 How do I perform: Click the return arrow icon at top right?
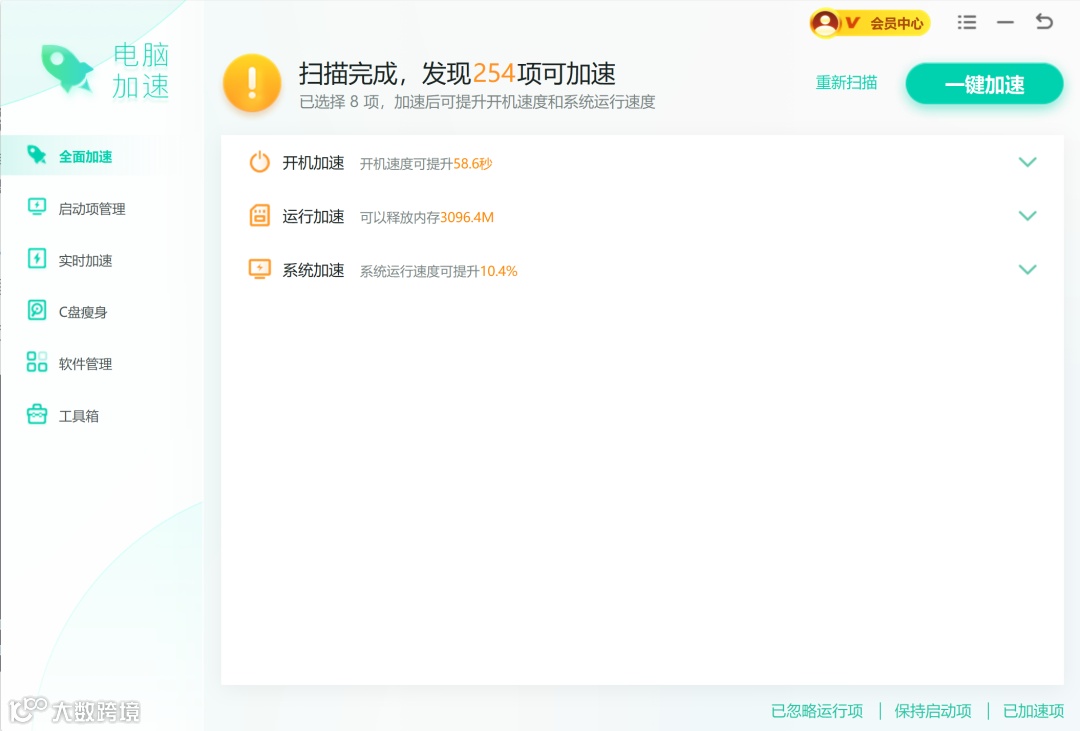1044,22
